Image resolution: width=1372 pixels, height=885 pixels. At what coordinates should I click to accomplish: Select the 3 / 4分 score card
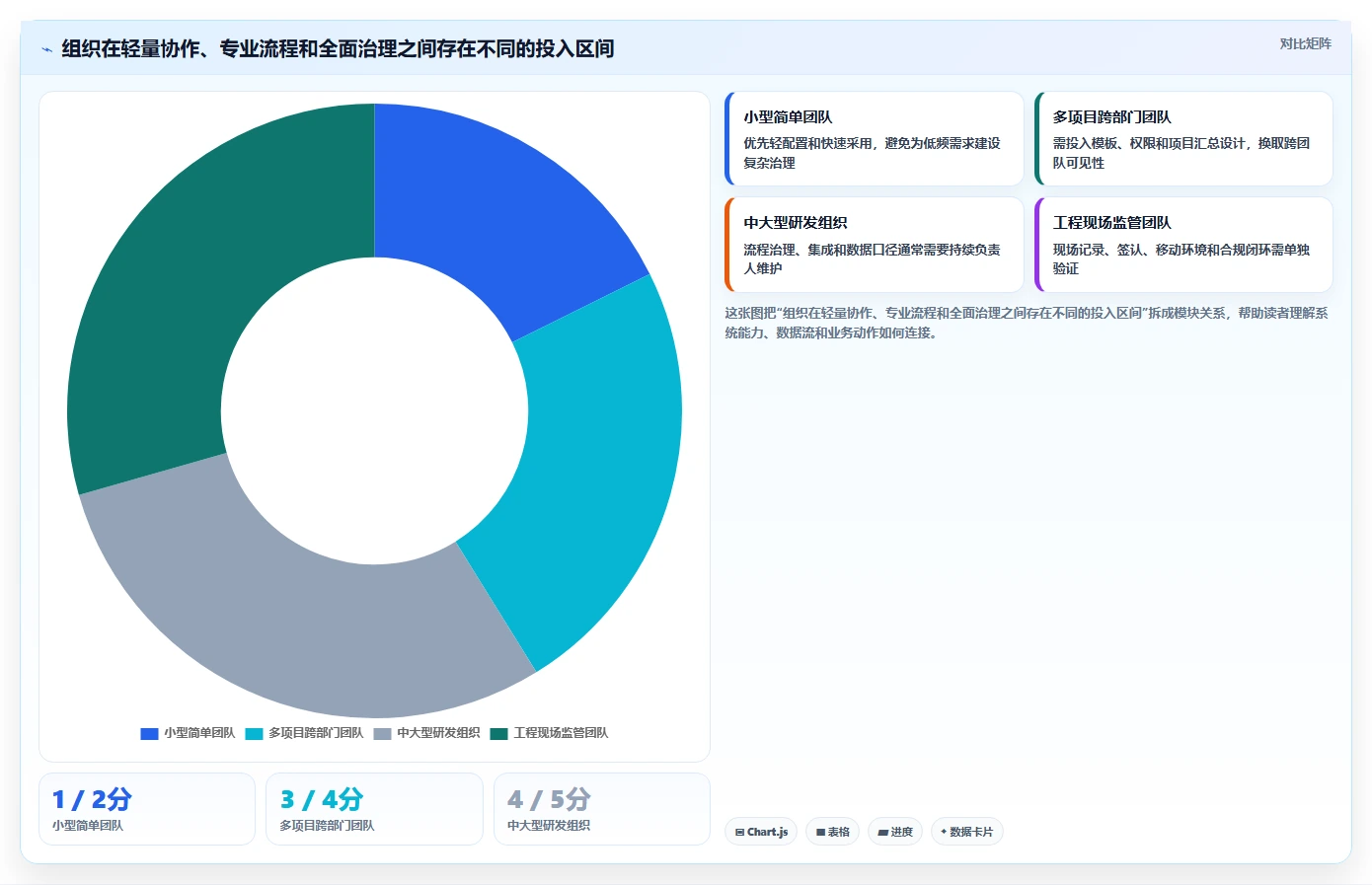coord(374,809)
